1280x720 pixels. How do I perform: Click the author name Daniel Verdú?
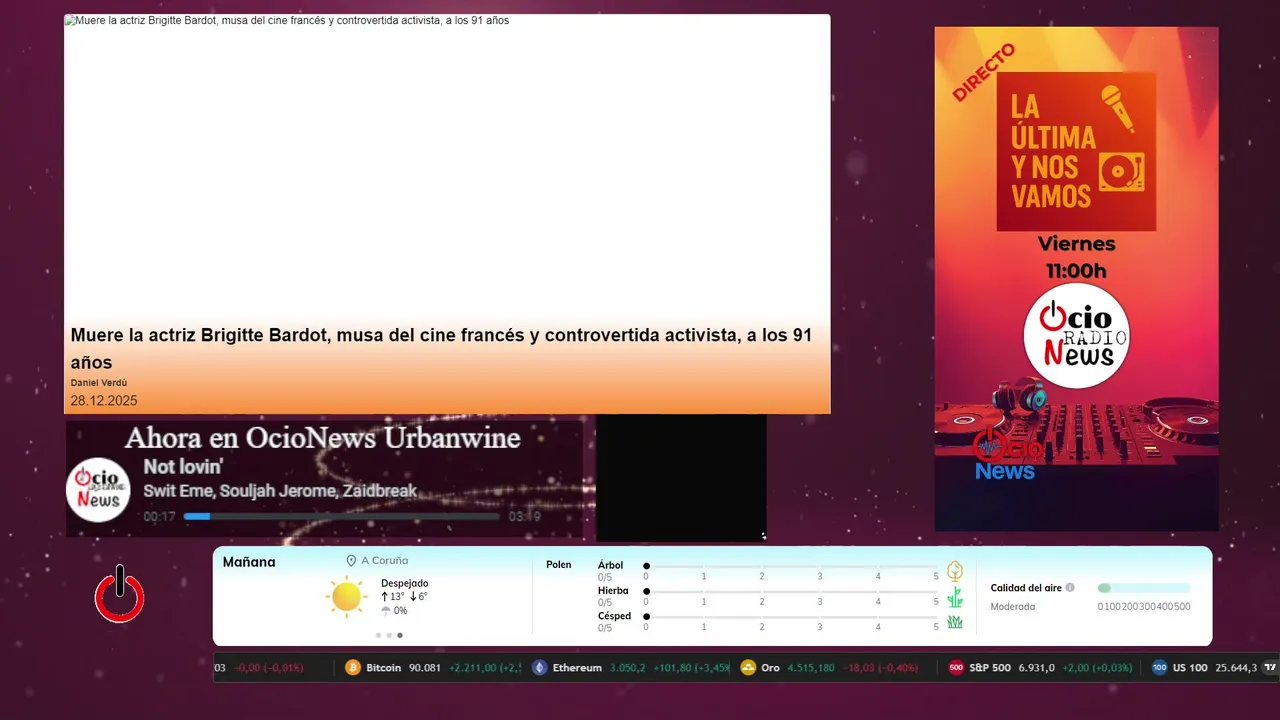(99, 383)
